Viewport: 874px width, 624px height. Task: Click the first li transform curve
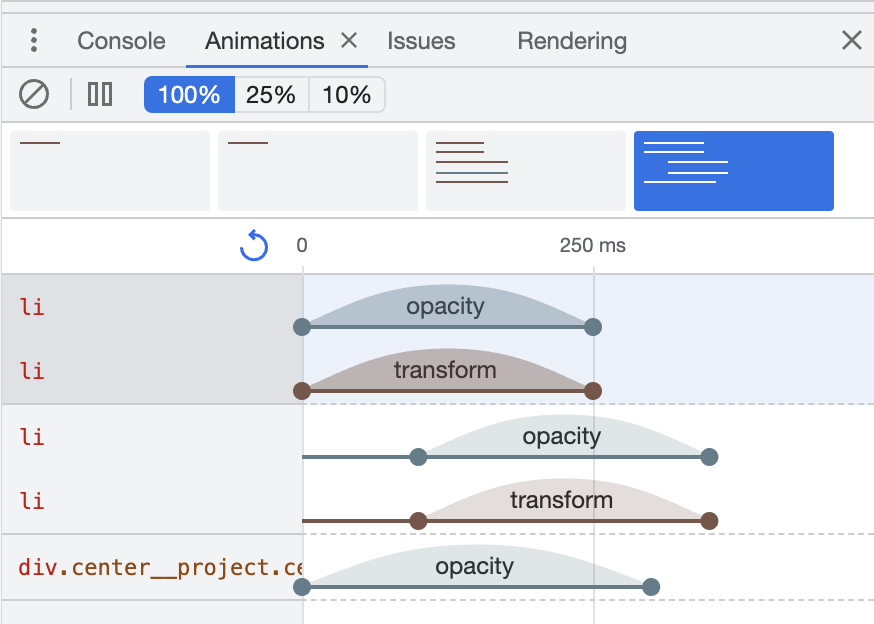[x=447, y=370]
